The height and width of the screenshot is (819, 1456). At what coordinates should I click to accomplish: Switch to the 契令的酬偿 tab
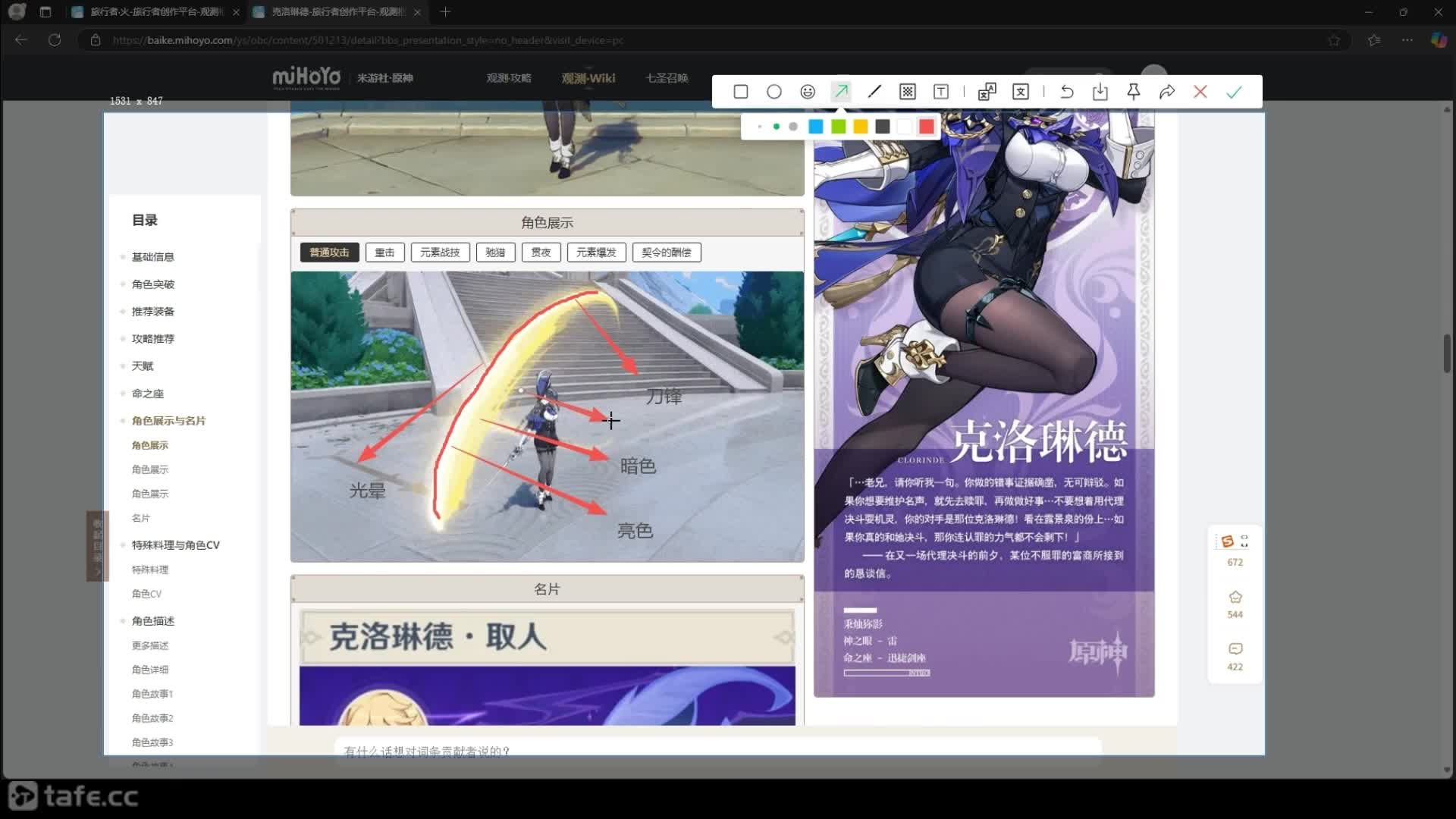667,253
